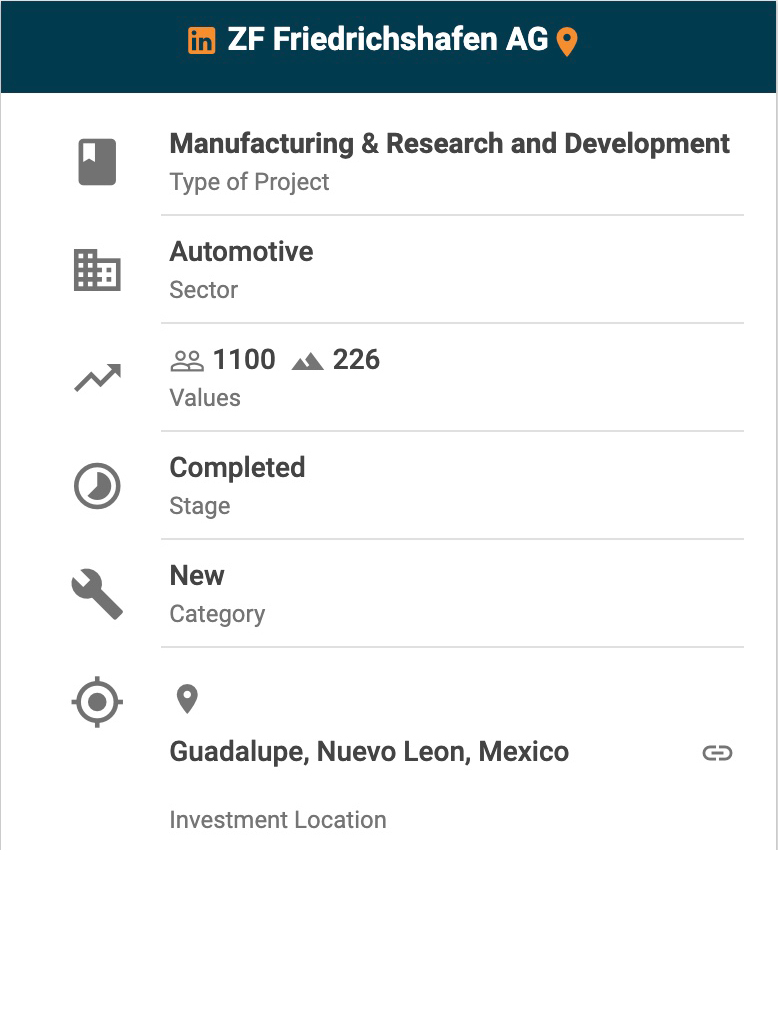Click the building icon for Sector

97,270
